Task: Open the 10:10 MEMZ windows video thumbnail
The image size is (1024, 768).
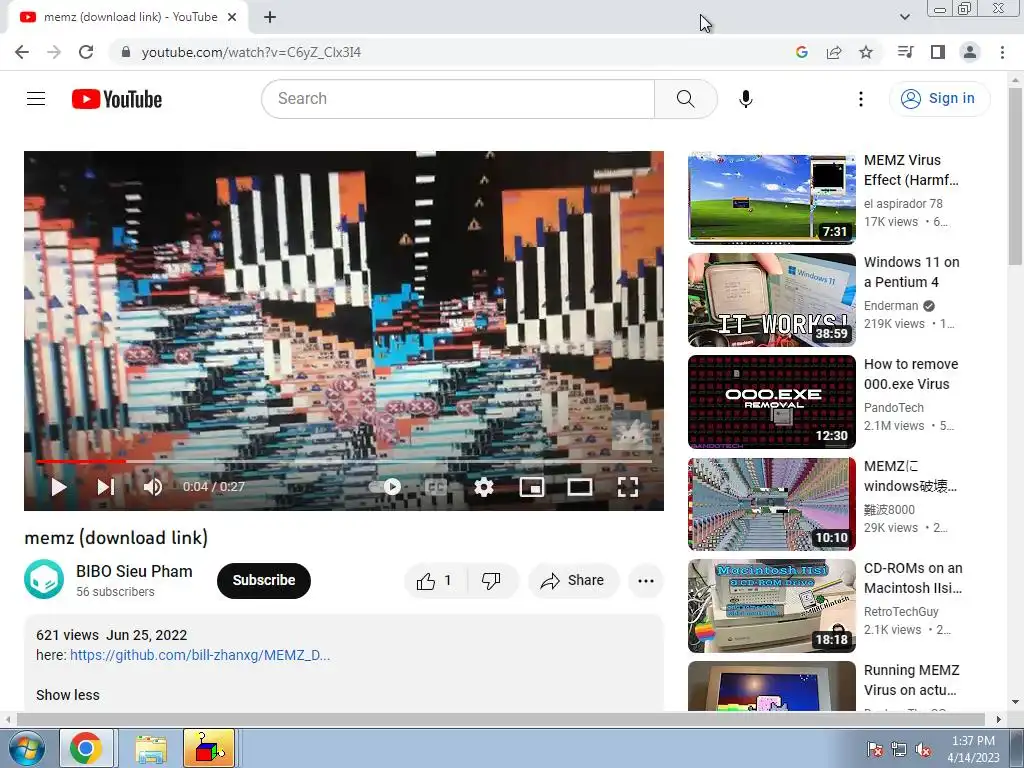Action: [772, 504]
